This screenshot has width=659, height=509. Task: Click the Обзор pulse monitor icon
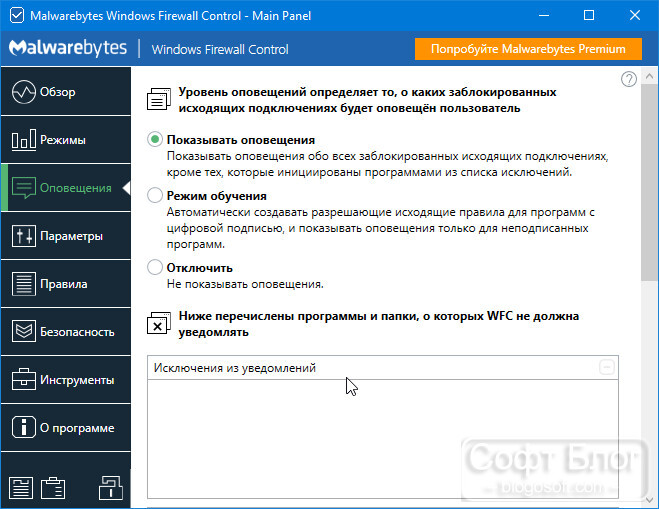(24, 92)
